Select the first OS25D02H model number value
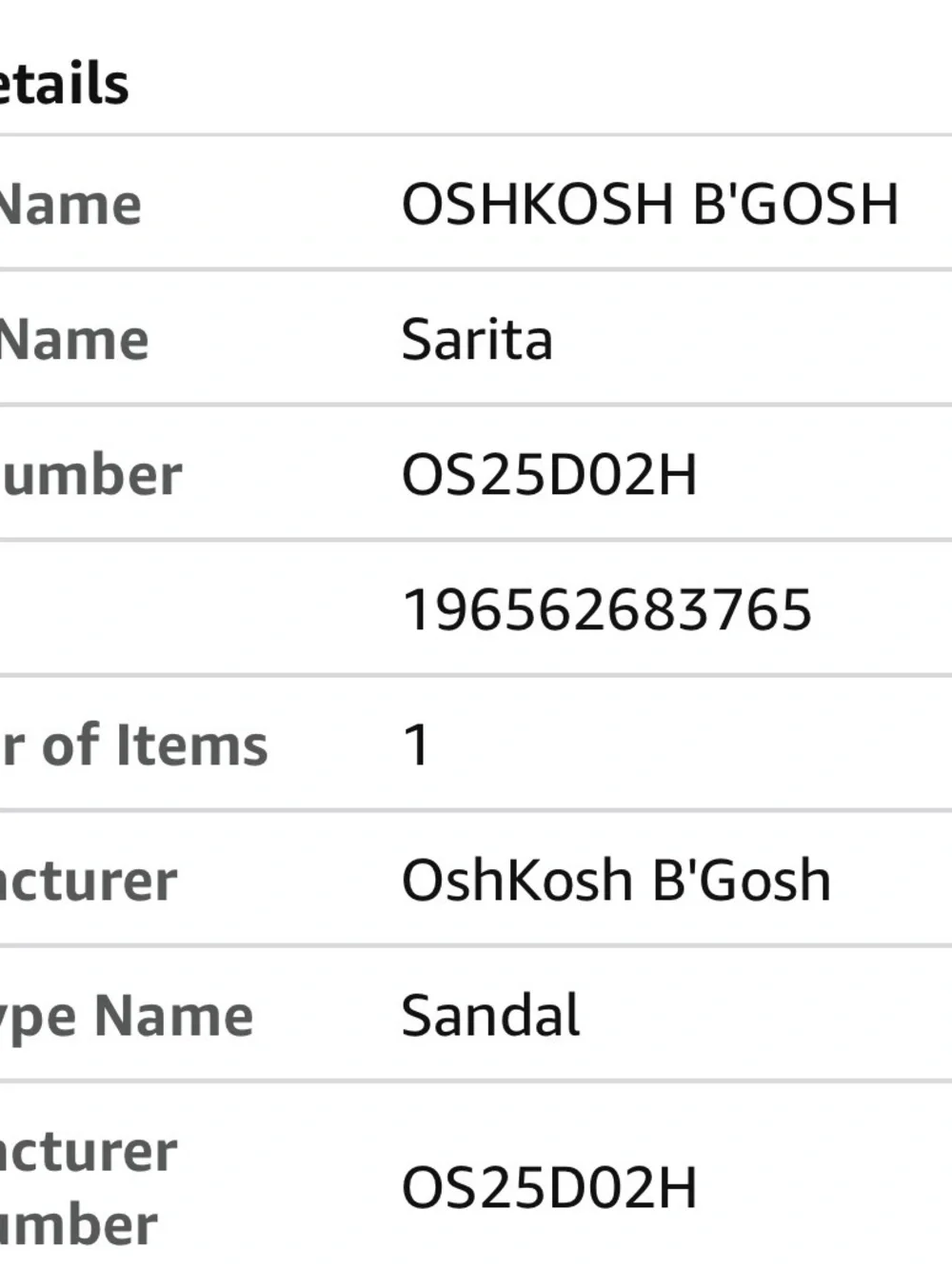The image size is (952, 1269). [549, 475]
